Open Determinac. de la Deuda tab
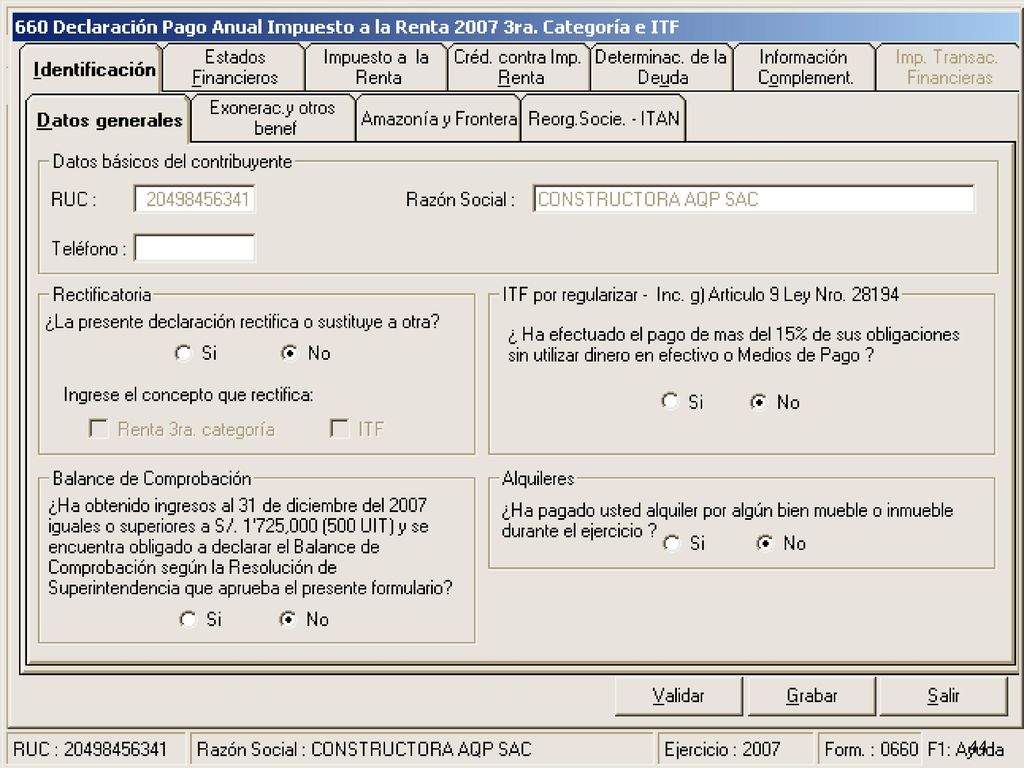Image resolution: width=1024 pixels, height=768 pixels. pos(662,67)
